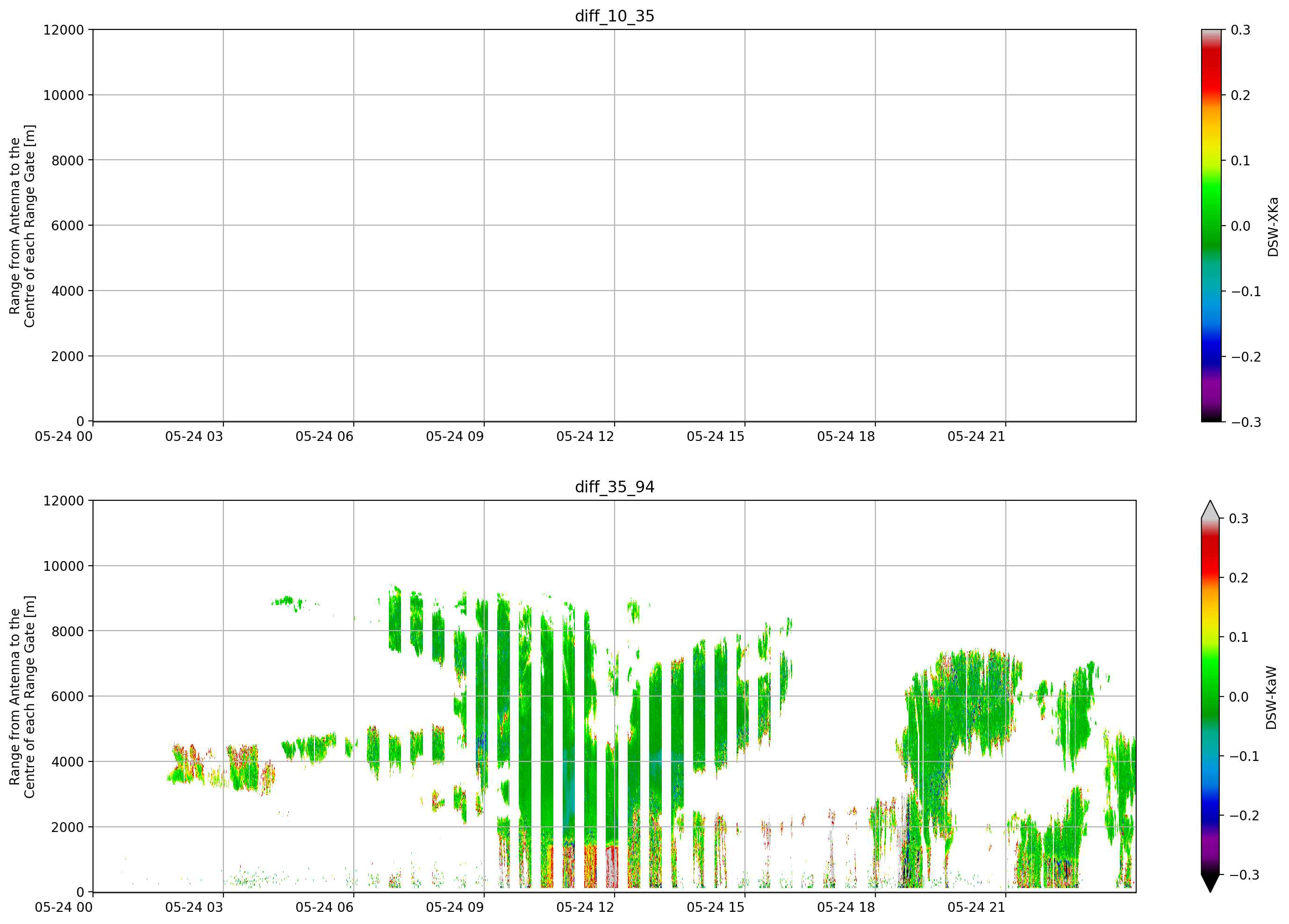Click the −0.3 tick on DSW-XKa colorbar
The image size is (1289, 924).
pos(1246,422)
